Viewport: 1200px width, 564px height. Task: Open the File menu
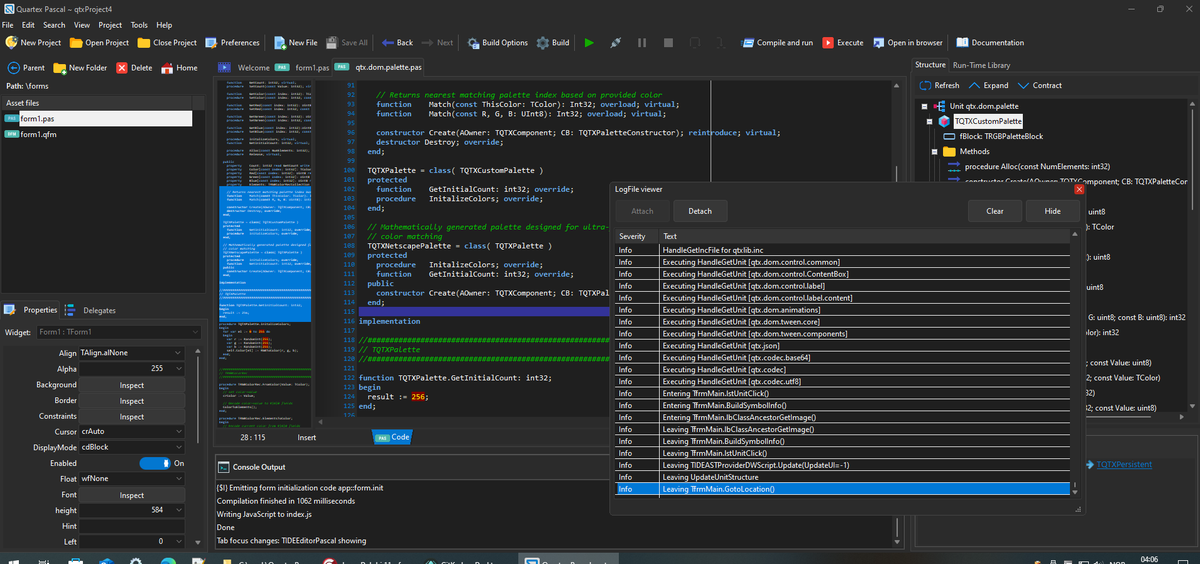coord(8,25)
